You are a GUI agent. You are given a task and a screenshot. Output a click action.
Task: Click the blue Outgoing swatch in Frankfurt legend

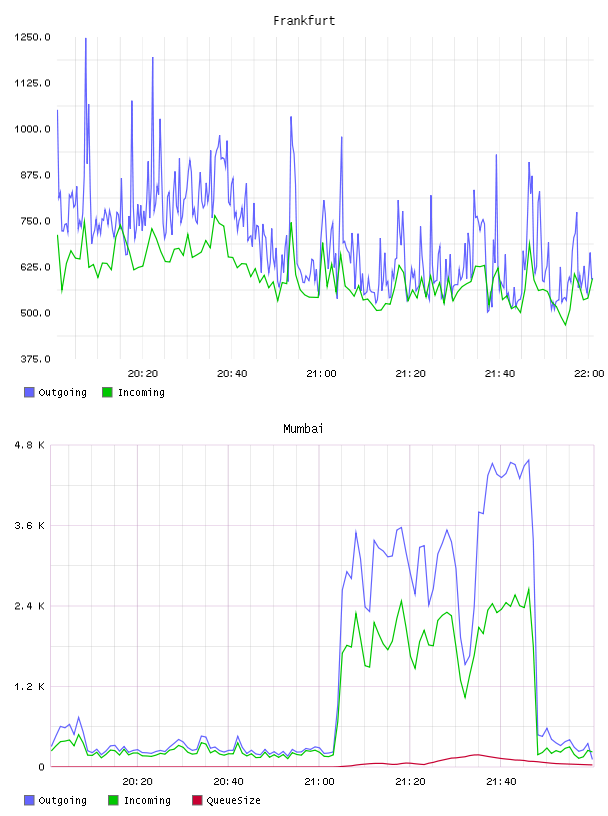(29, 392)
